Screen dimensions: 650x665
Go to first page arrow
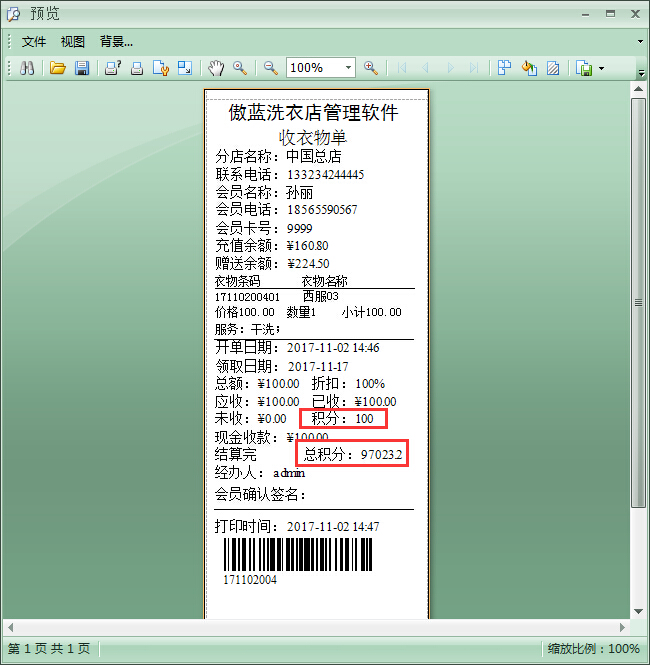point(402,68)
